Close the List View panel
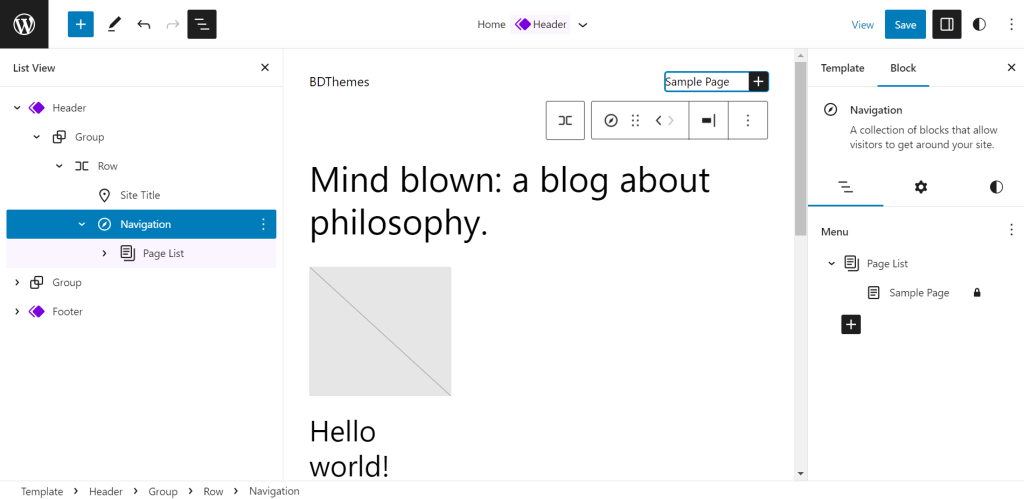Screen dimensions: 1024x499 point(264,67)
